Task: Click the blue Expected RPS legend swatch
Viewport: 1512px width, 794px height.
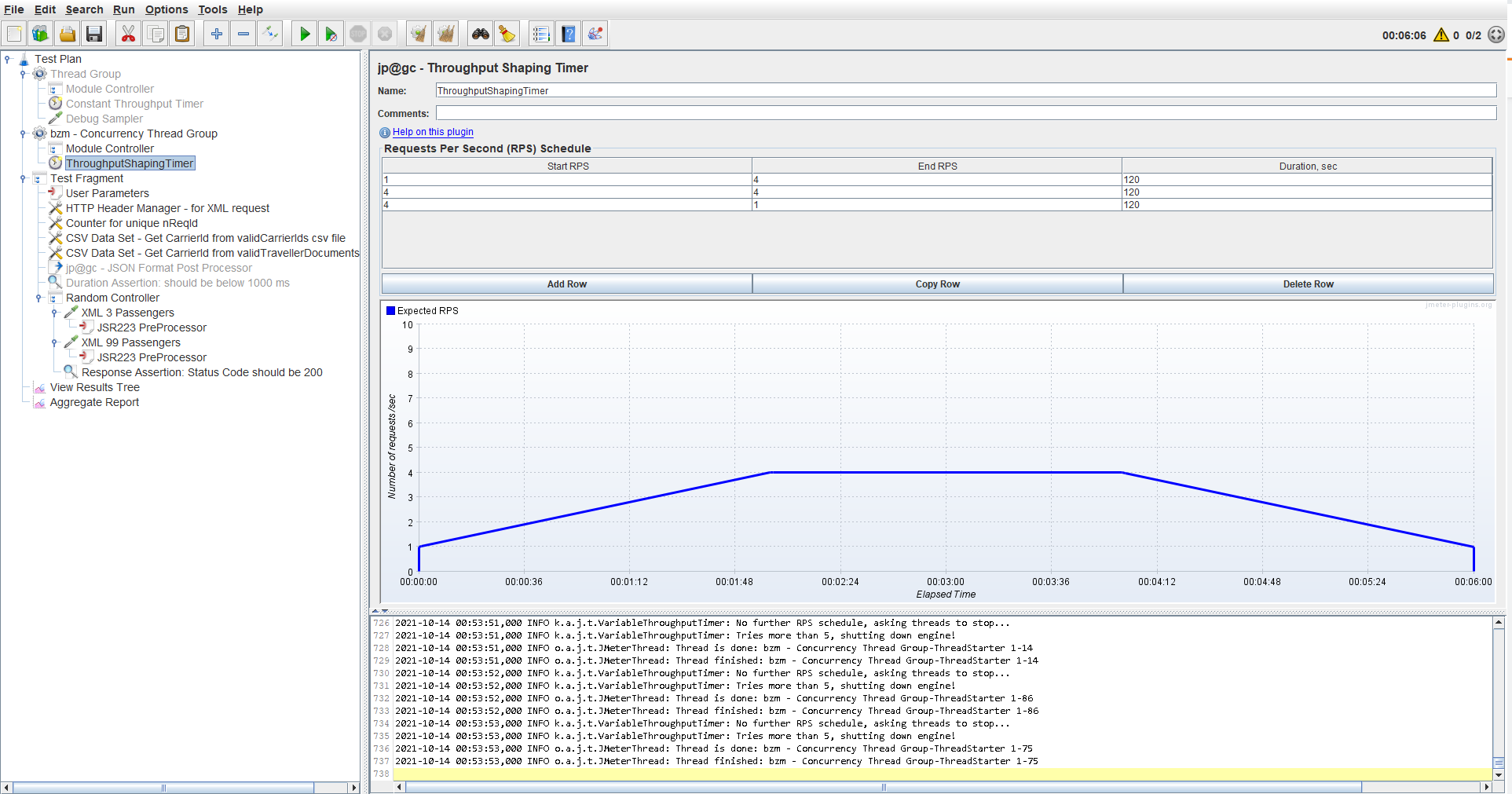Action: 390,310
